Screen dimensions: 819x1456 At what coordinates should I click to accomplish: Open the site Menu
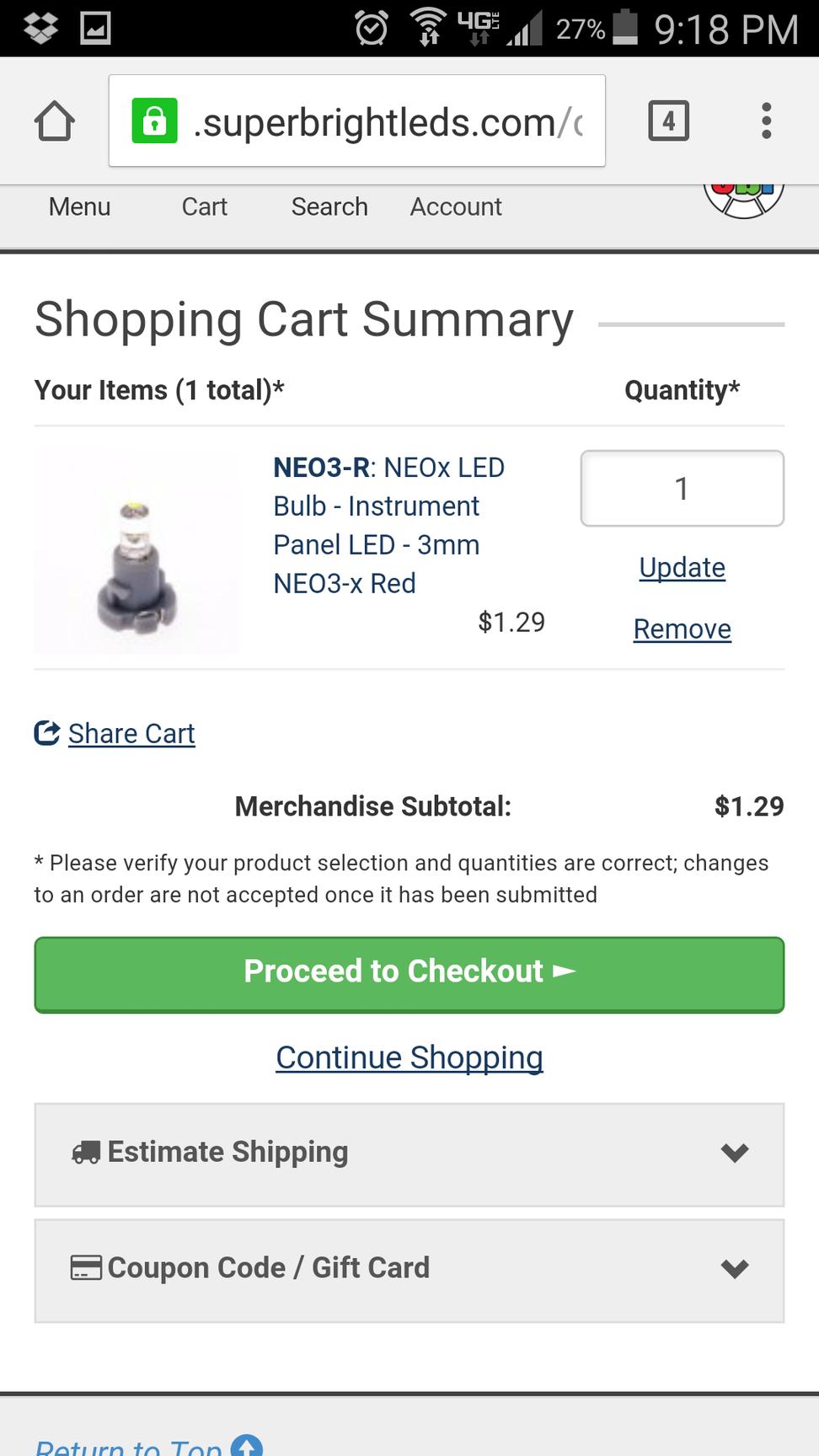79,206
